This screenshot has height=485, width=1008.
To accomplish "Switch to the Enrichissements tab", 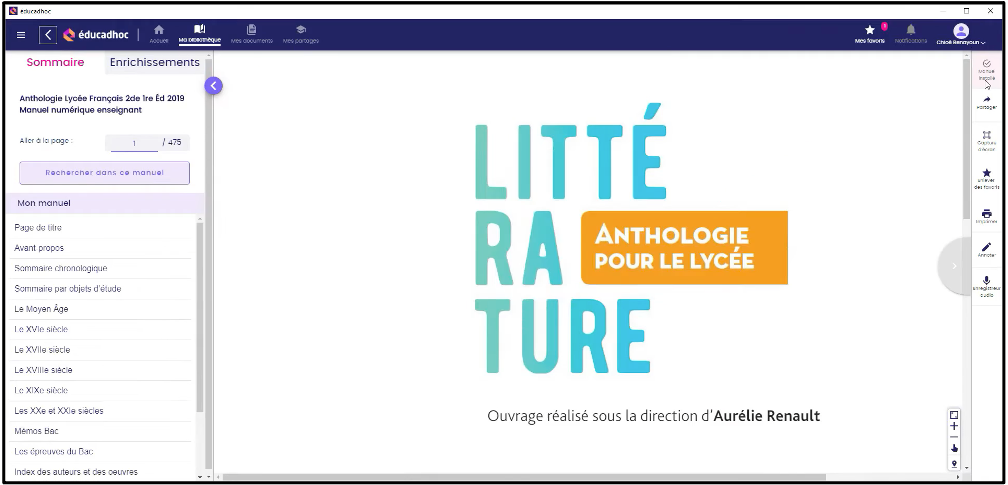I will (x=154, y=62).
